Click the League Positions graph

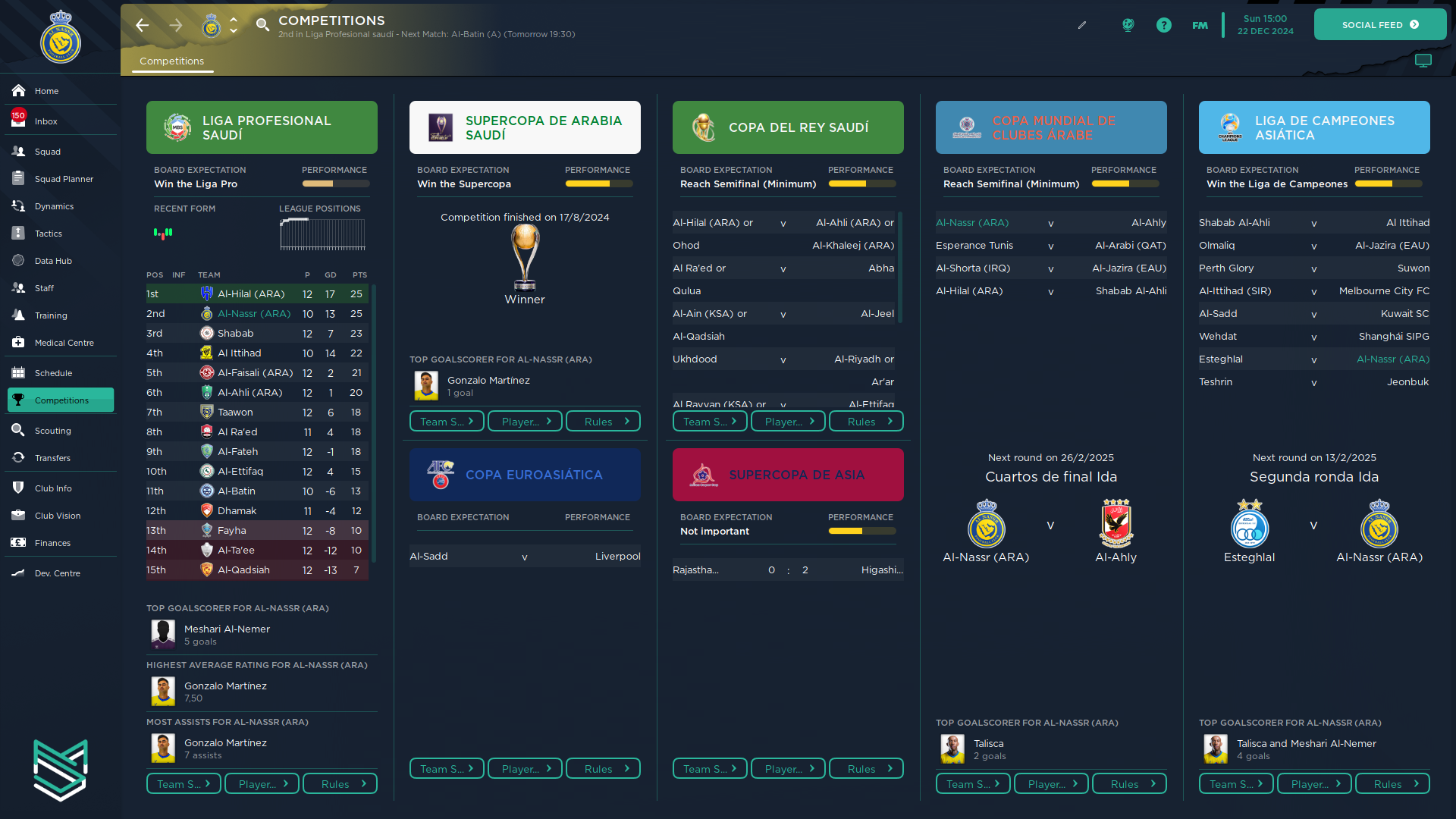(x=322, y=234)
